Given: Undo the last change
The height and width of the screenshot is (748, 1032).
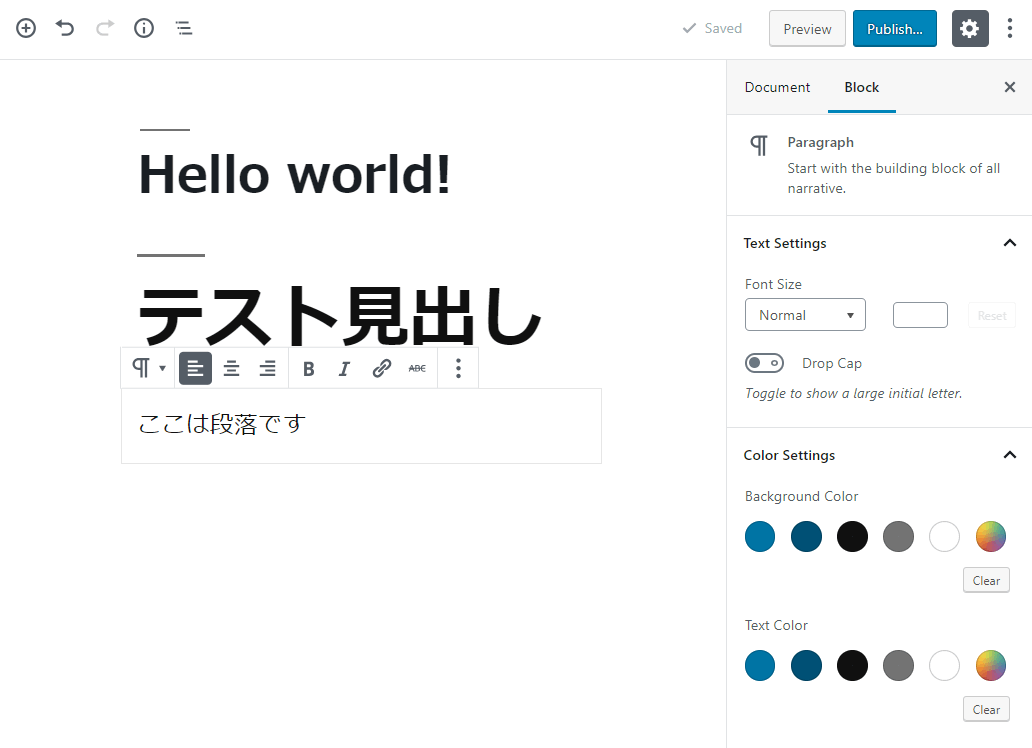Looking at the screenshot, I should 65,28.
